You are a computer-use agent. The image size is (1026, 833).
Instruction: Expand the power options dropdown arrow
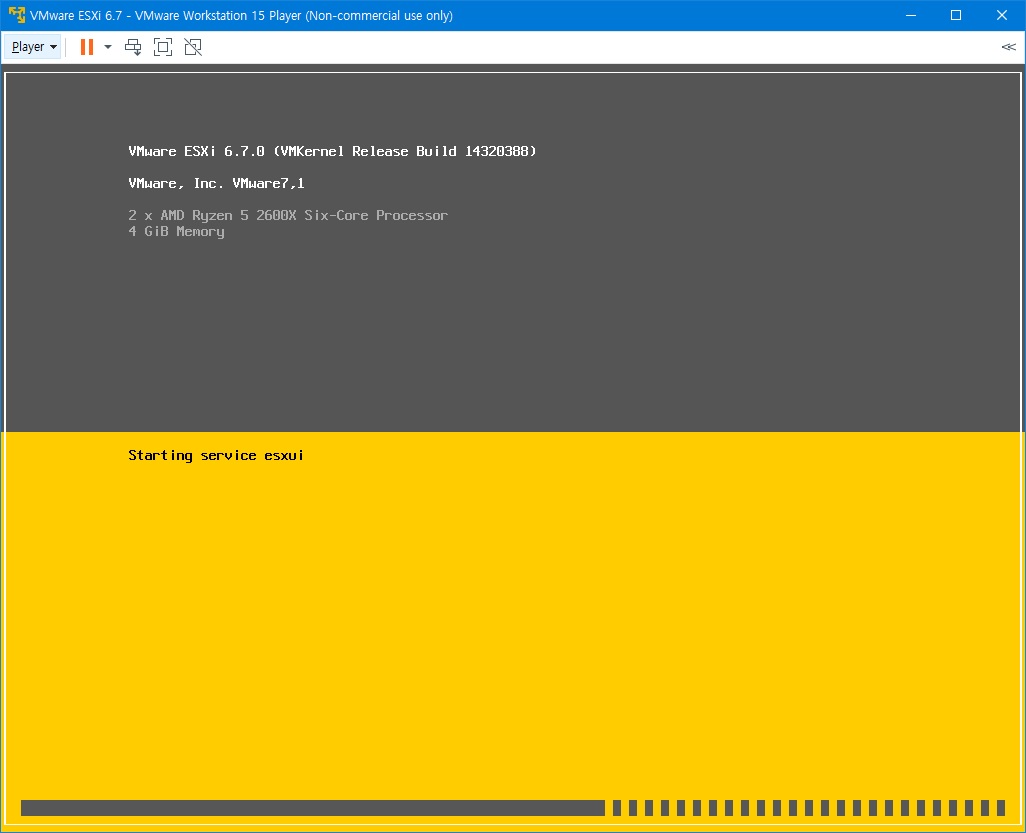[x=108, y=47]
